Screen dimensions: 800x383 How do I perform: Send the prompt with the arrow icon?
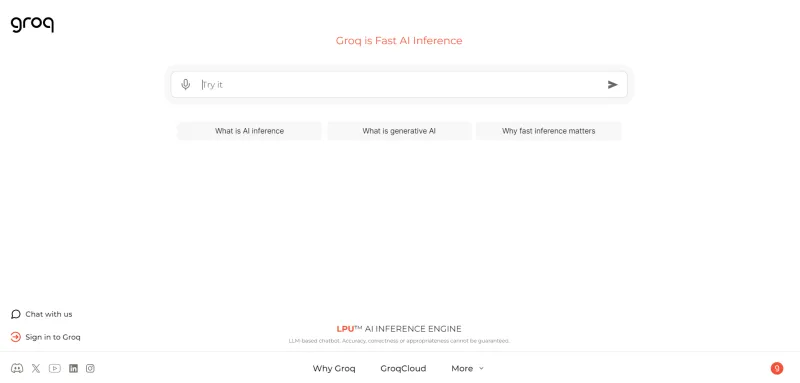(x=612, y=85)
